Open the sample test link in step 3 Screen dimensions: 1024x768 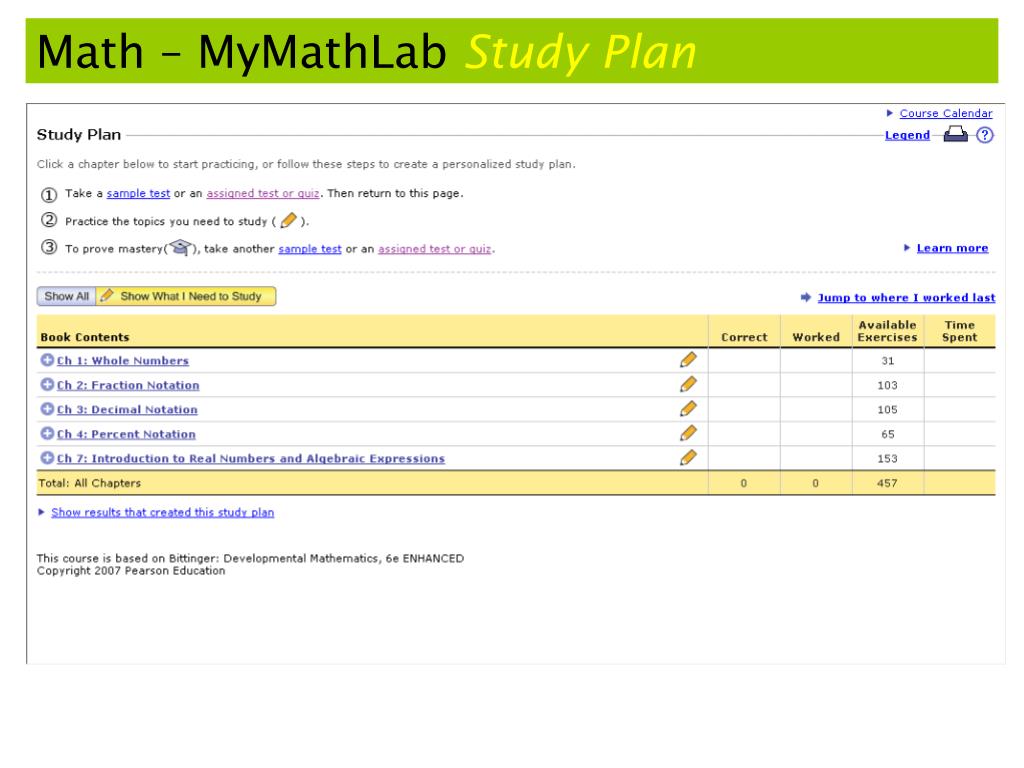tap(310, 249)
